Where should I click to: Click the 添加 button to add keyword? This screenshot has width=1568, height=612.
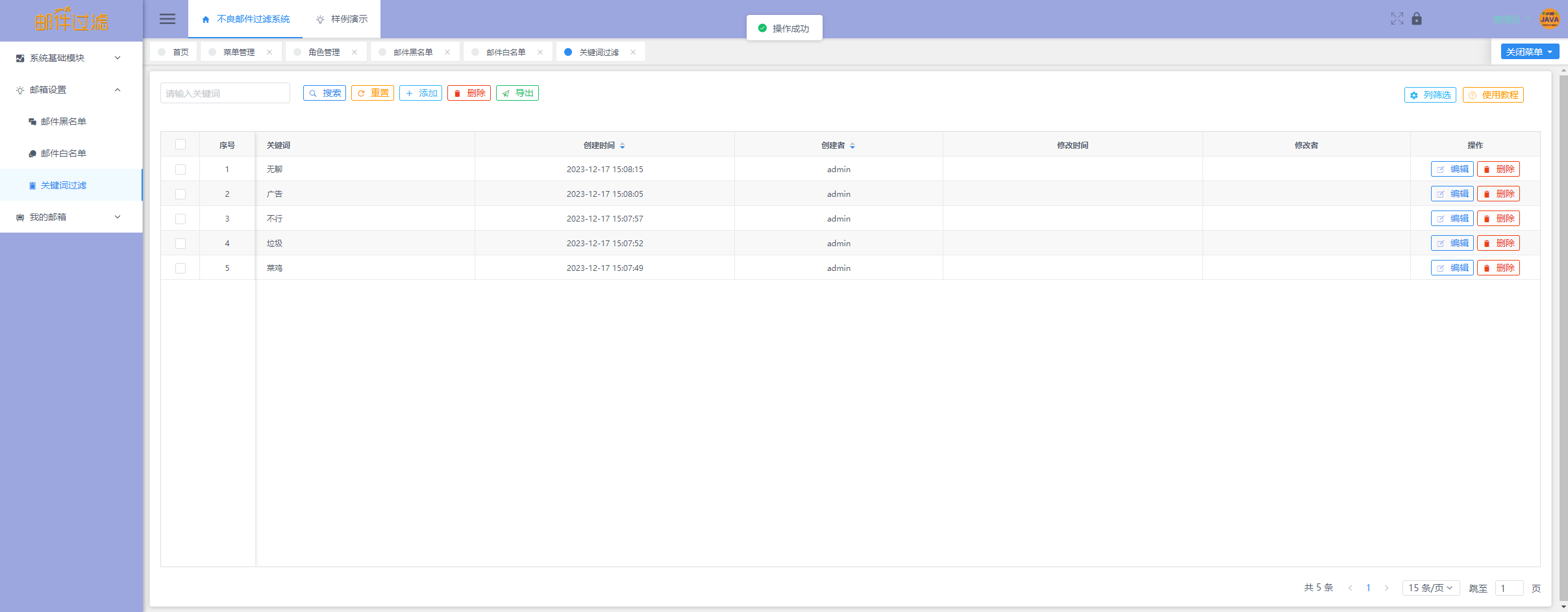click(x=421, y=94)
